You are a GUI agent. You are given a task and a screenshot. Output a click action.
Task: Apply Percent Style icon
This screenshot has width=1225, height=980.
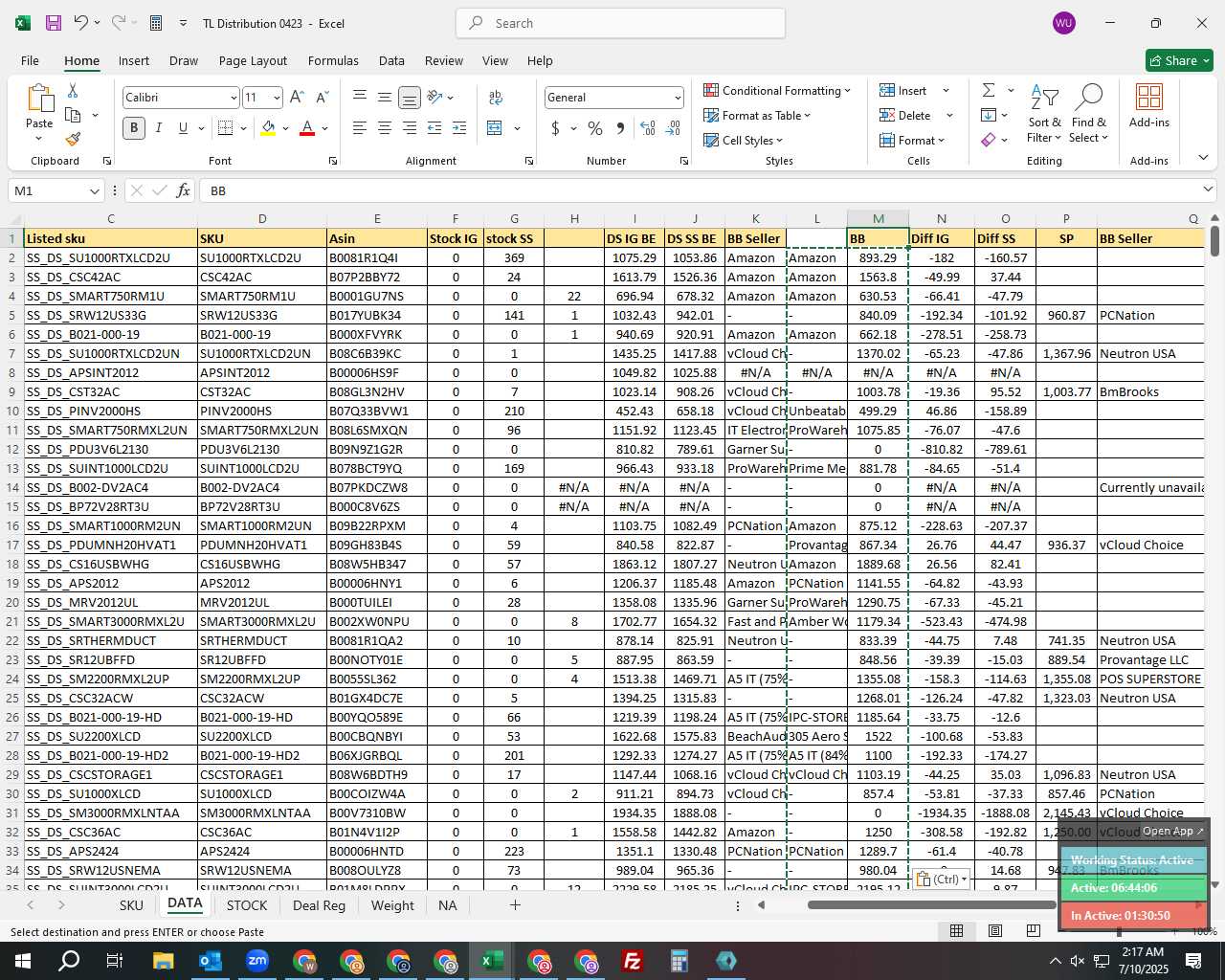[x=595, y=128]
